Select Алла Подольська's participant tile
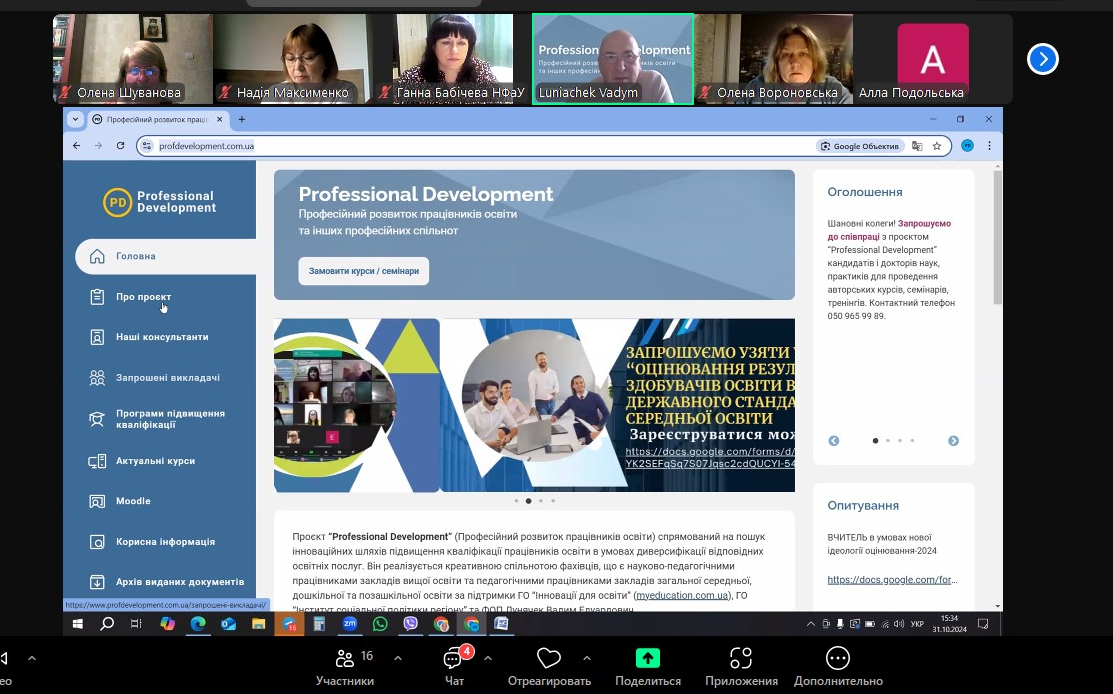1113x694 pixels. (x=933, y=59)
